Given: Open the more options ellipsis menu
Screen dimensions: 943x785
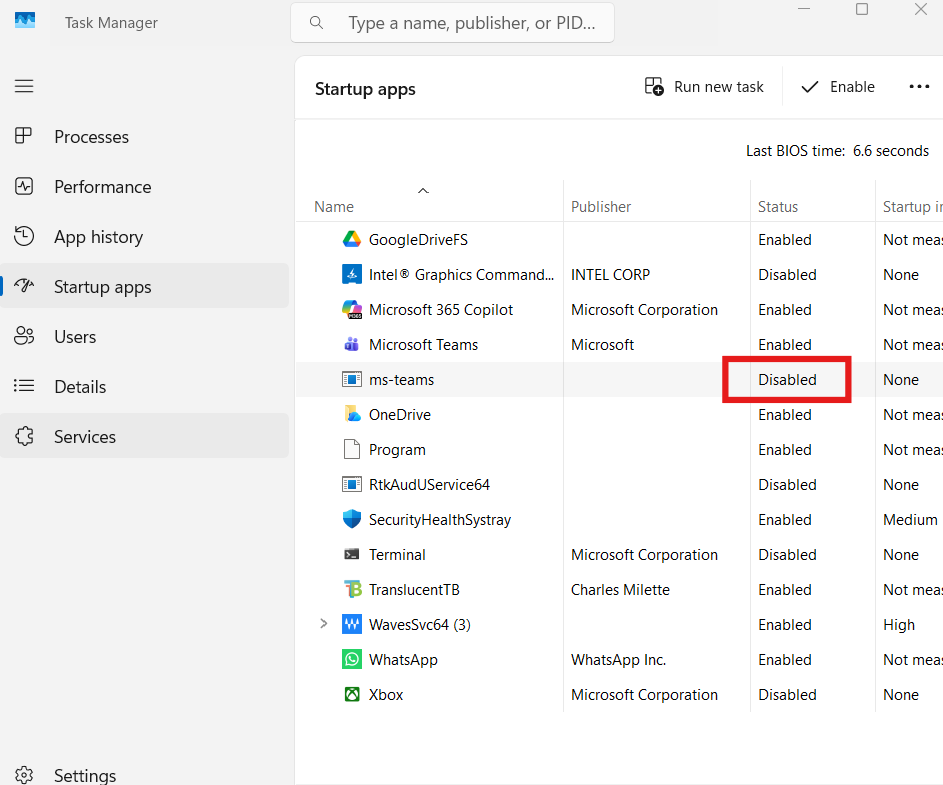Looking at the screenshot, I should [919, 86].
